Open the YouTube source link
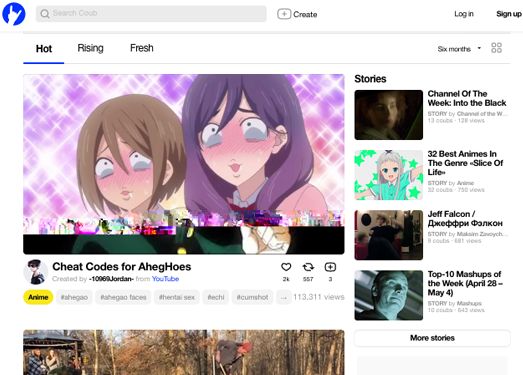The image size is (523, 375). point(165,279)
